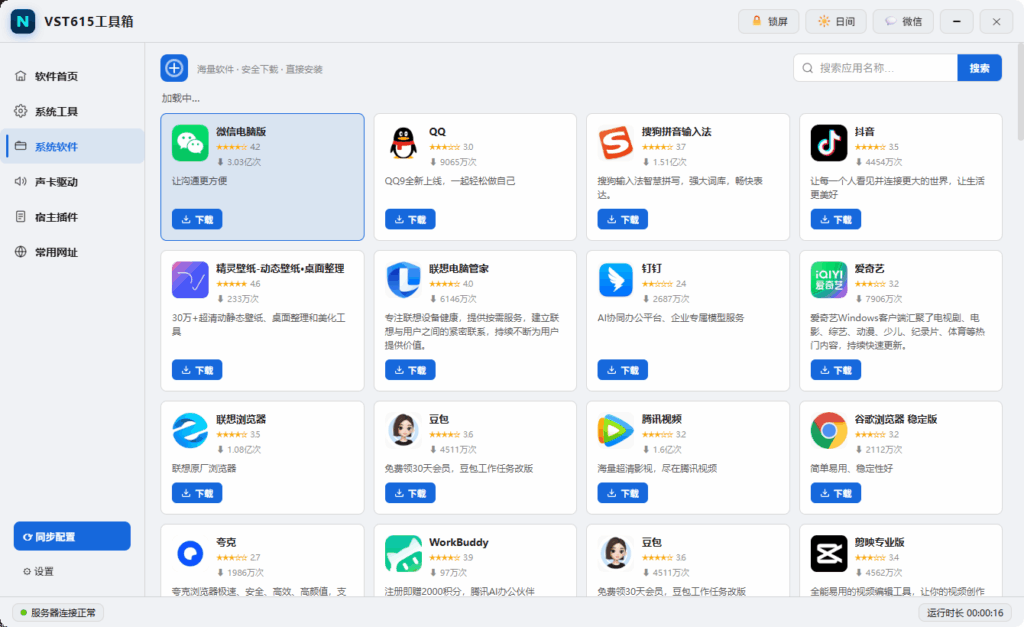
Task: Click the 联想电脑管家 shield icon
Action: [403, 280]
